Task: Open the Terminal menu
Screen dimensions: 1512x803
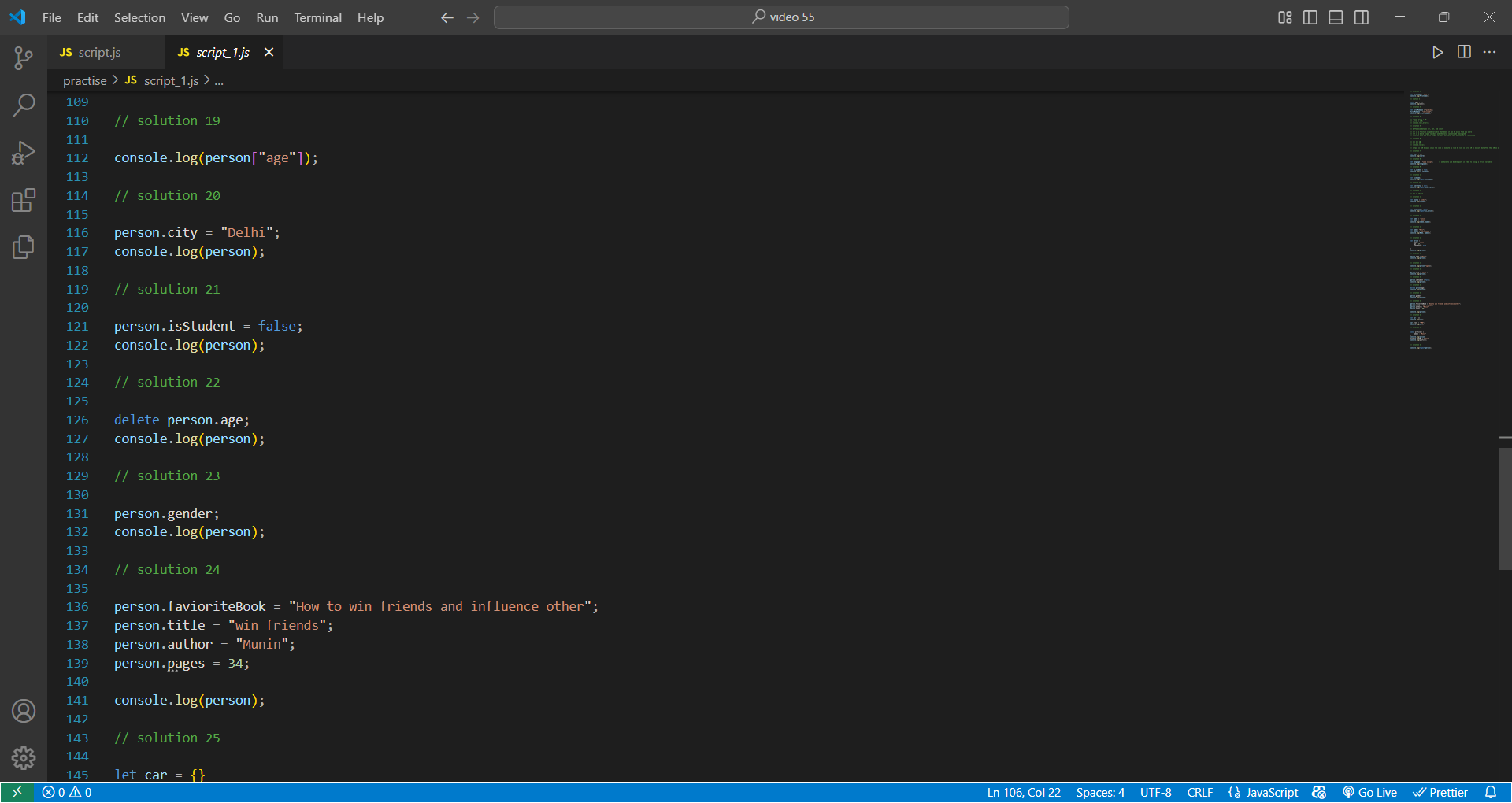Action: 317,17
